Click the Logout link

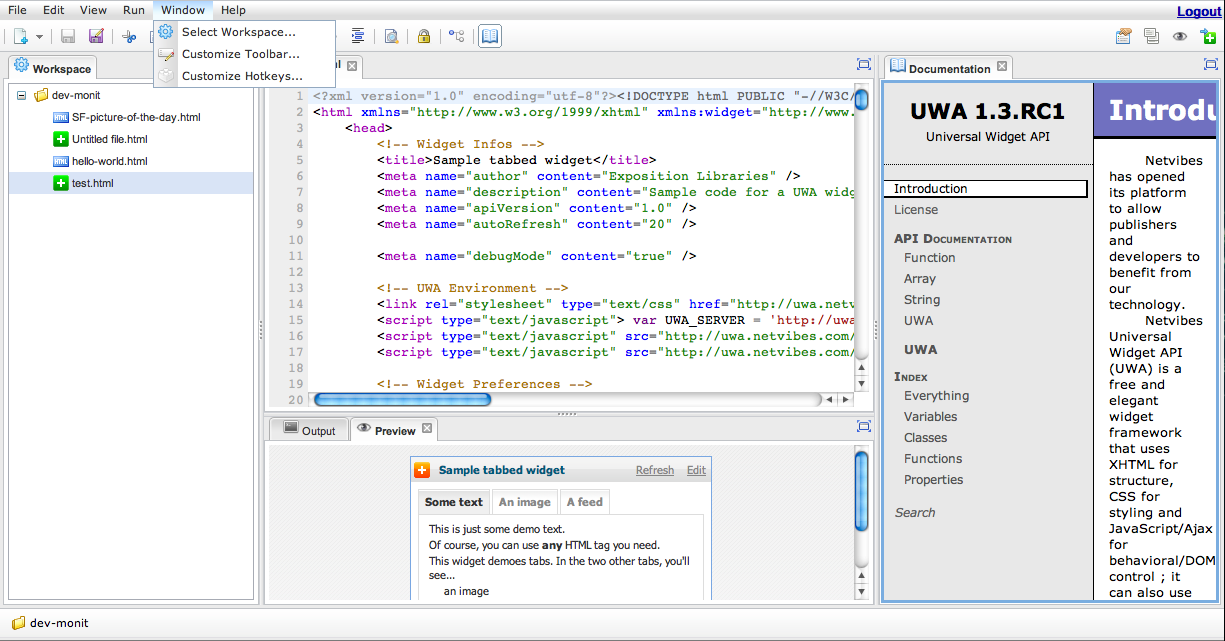click(1198, 11)
